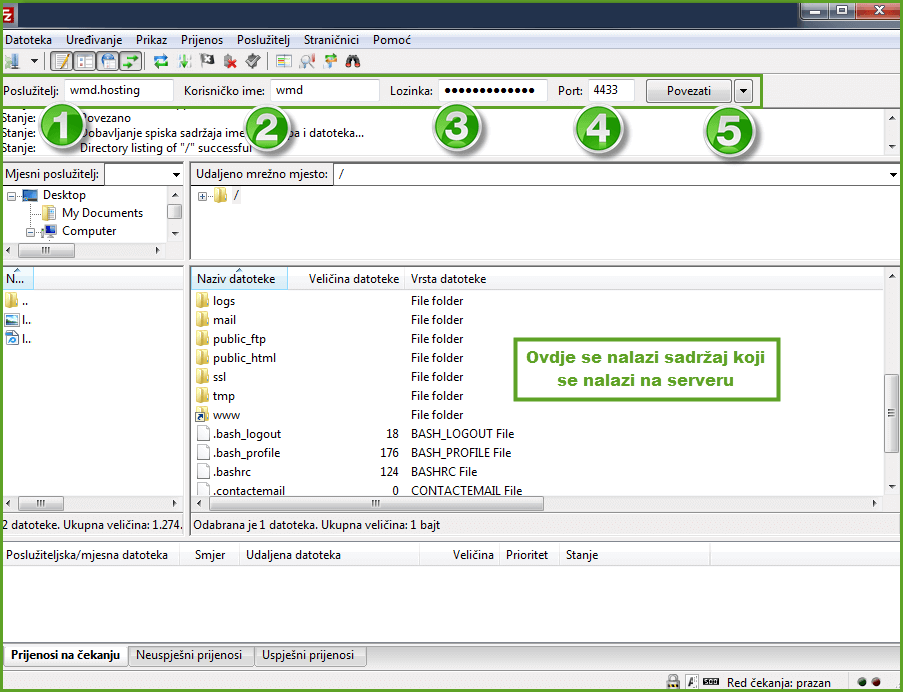Select the .bash_profile file icon
The height and width of the screenshot is (692, 903).
pos(203,453)
